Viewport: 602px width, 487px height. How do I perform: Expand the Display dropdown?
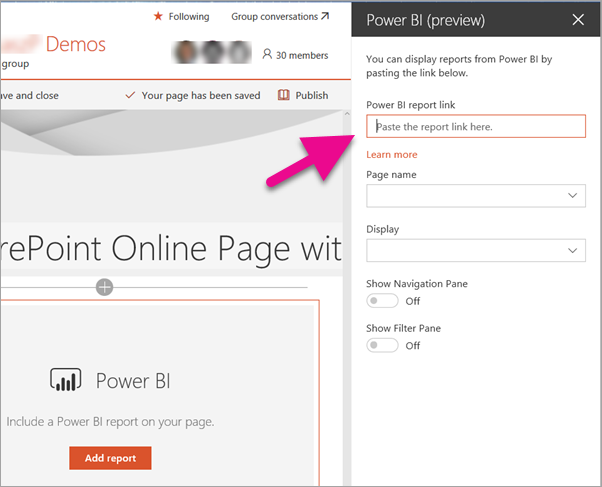476,250
